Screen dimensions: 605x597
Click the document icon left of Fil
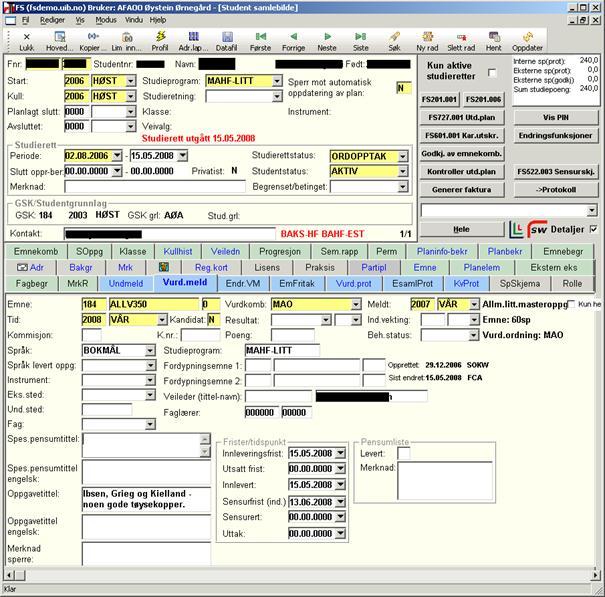[10, 20]
